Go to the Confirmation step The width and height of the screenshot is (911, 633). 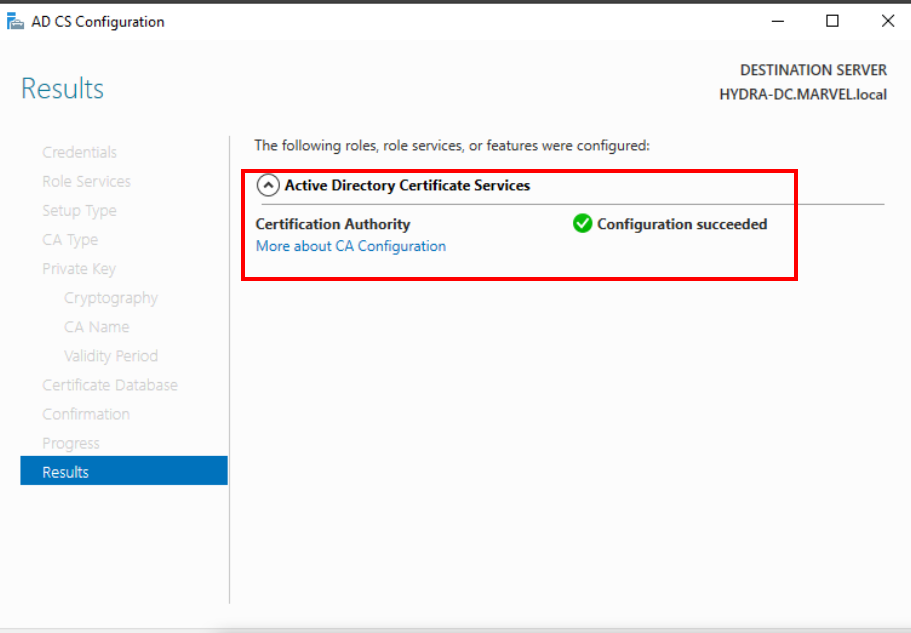[x=86, y=414]
